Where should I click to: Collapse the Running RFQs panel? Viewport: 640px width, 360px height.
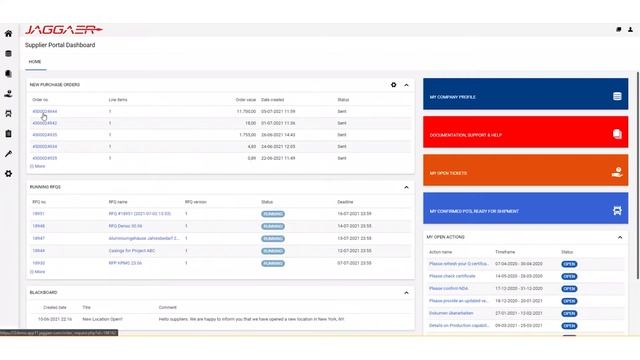407,187
